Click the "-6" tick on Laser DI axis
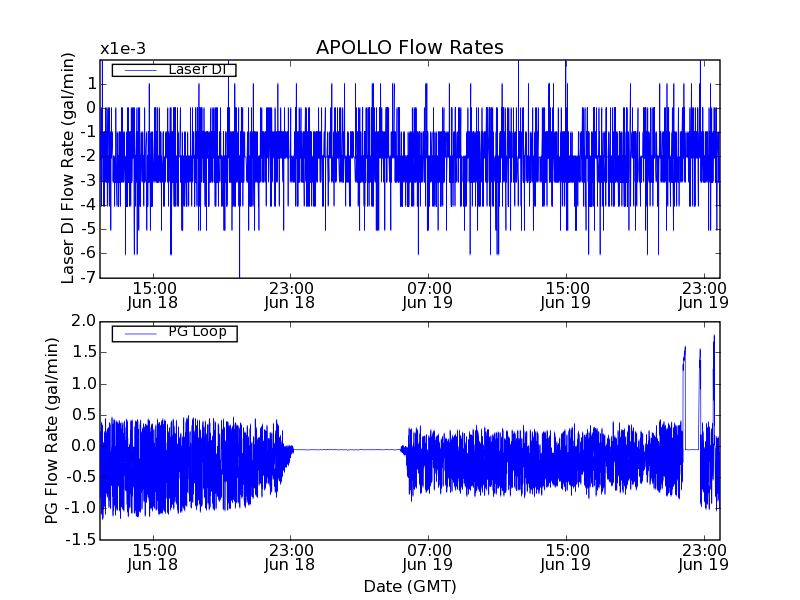 coord(88,253)
